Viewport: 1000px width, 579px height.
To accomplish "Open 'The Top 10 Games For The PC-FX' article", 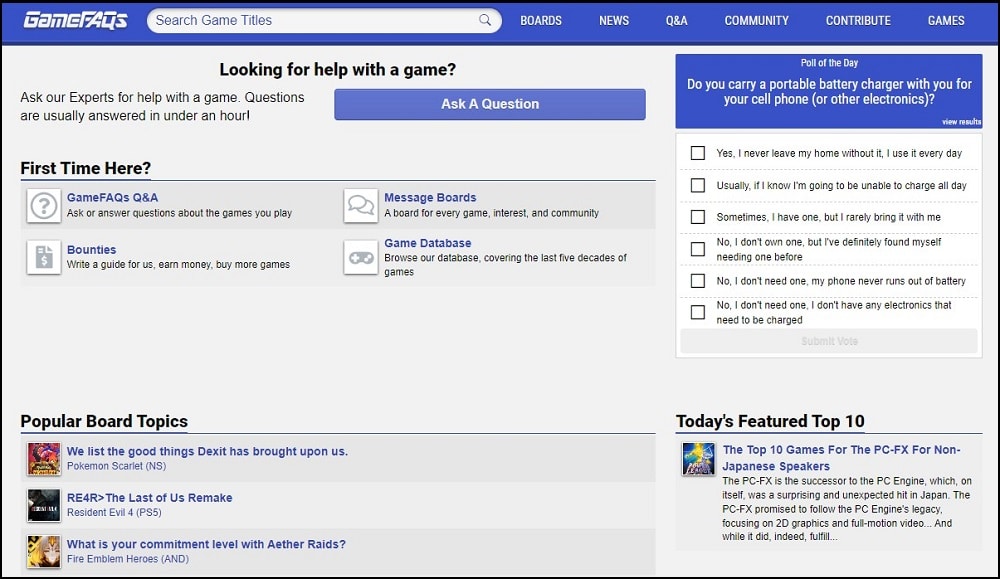I will pyautogui.click(x=841, y=458).
